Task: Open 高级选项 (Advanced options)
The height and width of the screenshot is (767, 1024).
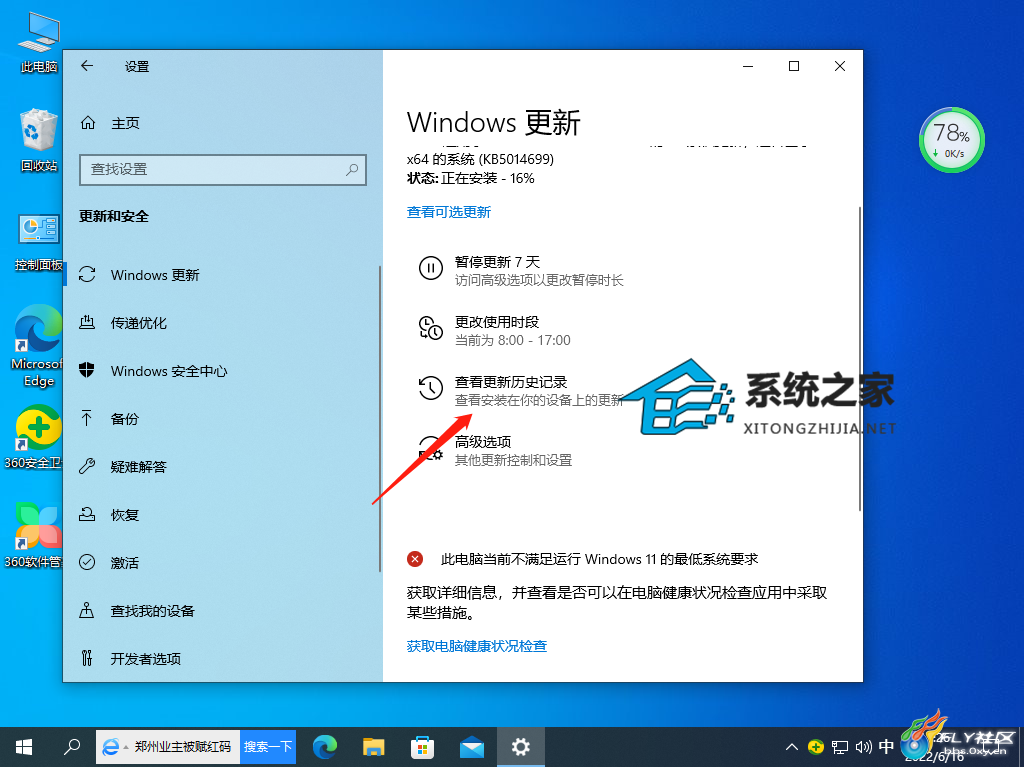Action: tap(495, 451)
